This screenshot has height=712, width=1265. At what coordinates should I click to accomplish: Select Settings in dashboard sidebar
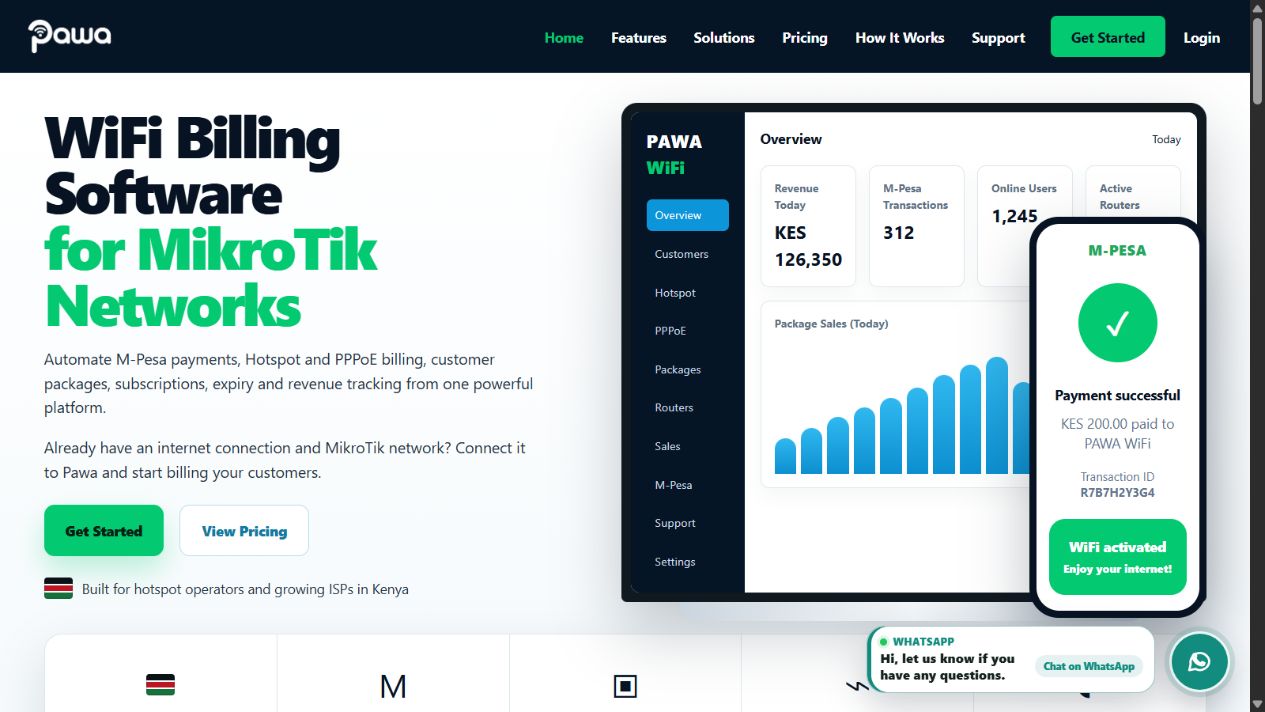click(x=675, y=562)
